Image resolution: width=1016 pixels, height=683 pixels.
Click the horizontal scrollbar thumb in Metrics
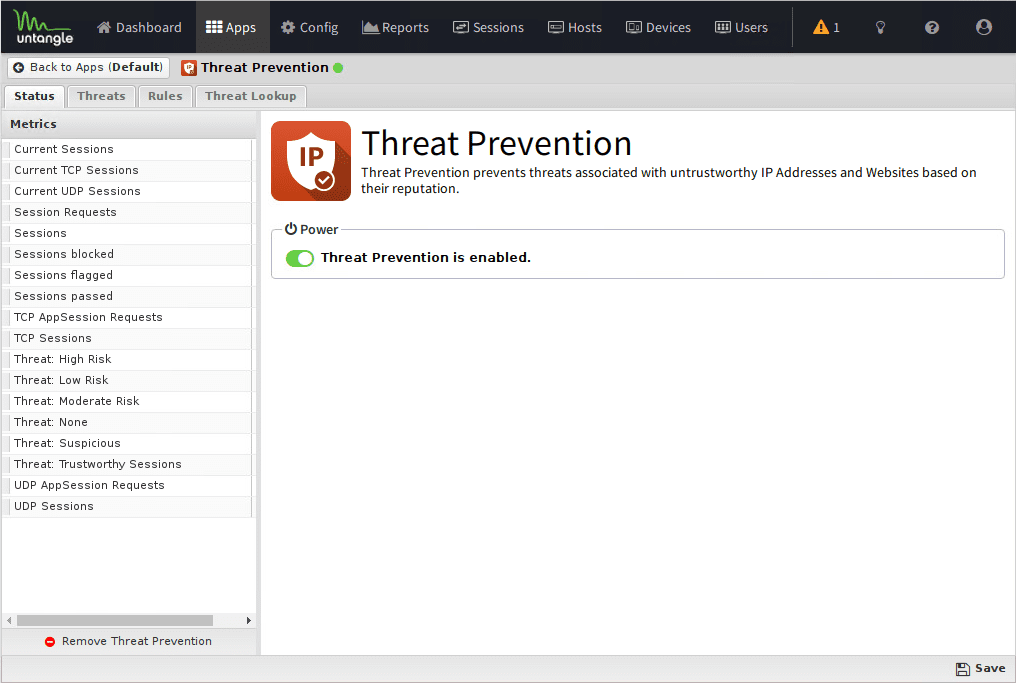coord(115,621)
